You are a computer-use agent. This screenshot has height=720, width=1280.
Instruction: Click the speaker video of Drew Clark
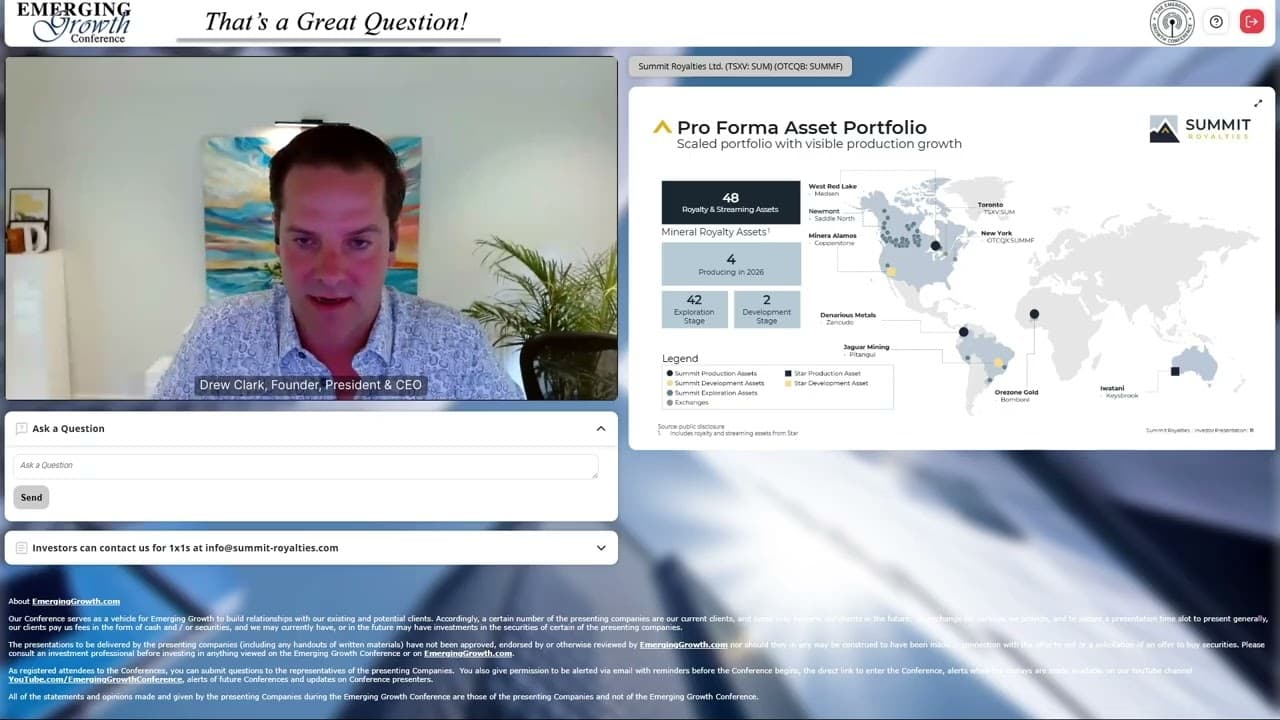coord(311,228)
